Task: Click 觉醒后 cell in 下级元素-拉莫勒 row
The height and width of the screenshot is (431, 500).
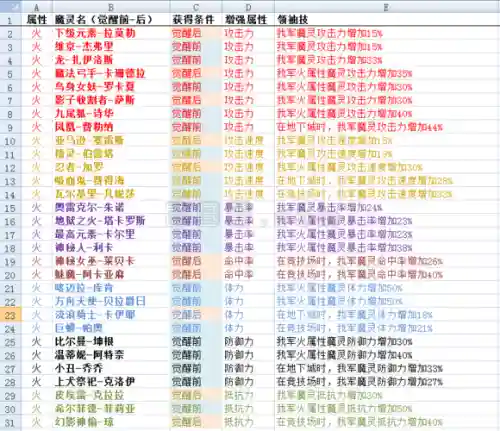Action: point(196,33)
